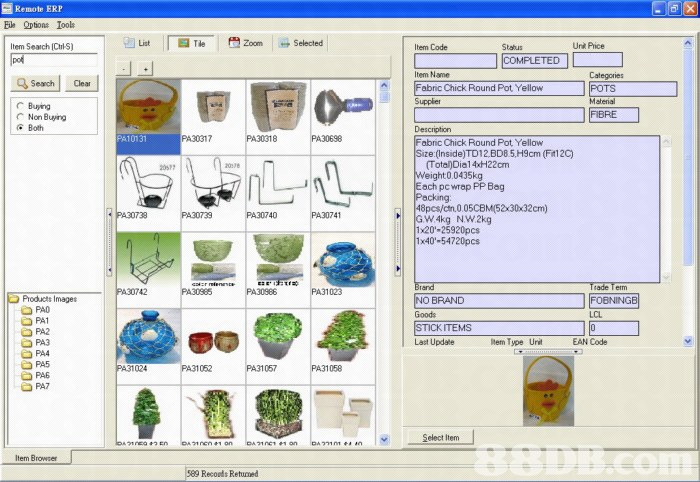The width and height of the screenshot is (700, 482).
Task: Show the Selected items view
Action: (x=300, y=43)
